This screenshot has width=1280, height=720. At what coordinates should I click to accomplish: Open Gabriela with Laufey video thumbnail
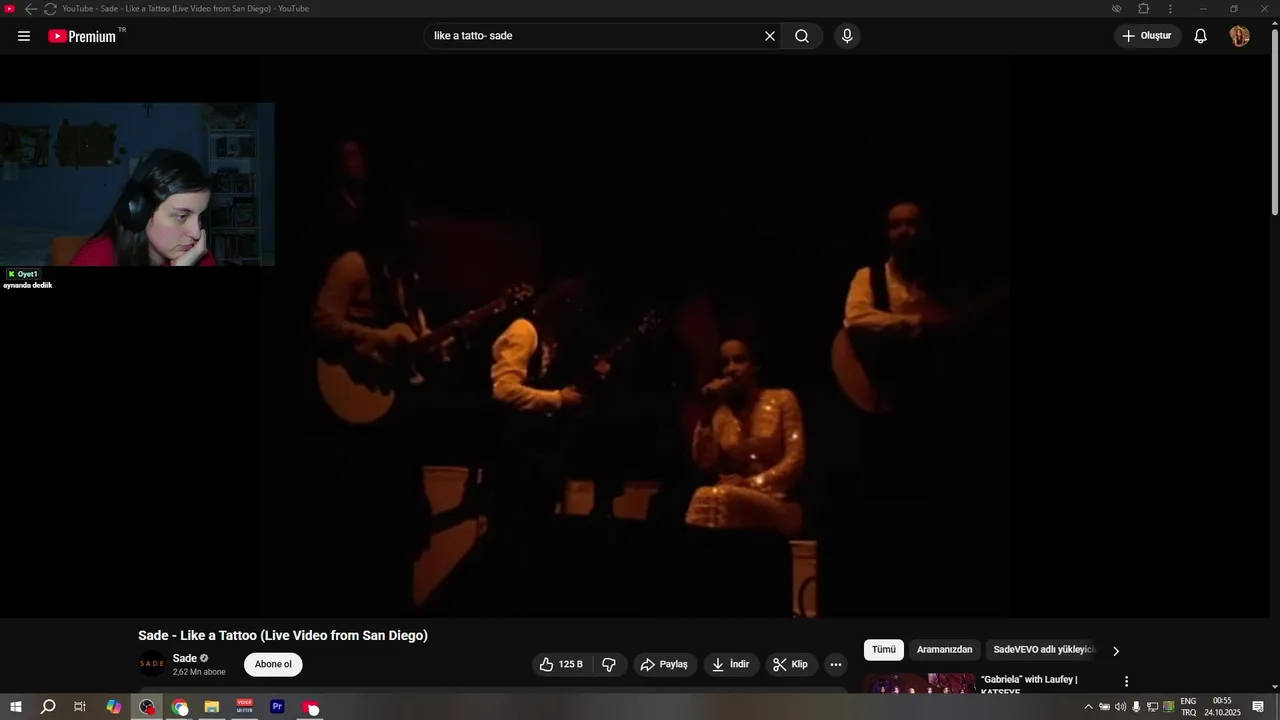(920, 684)
